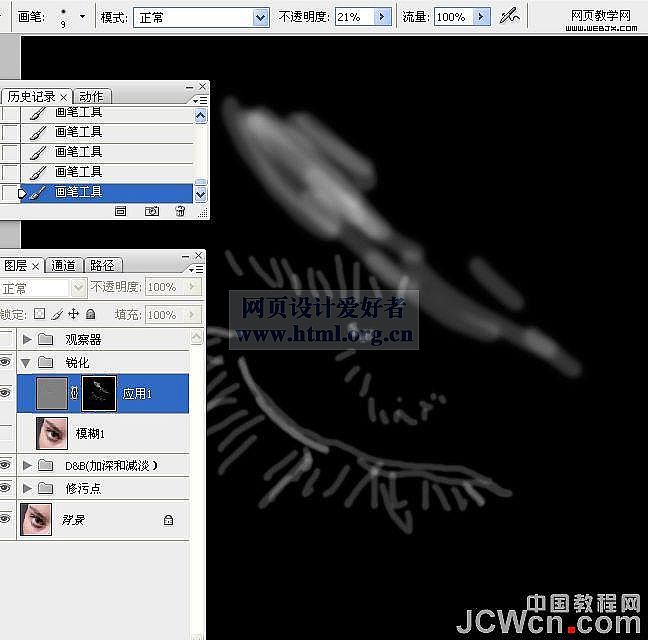
Task: Toggle lock transparent pixels icon
Action: point(39,314)
